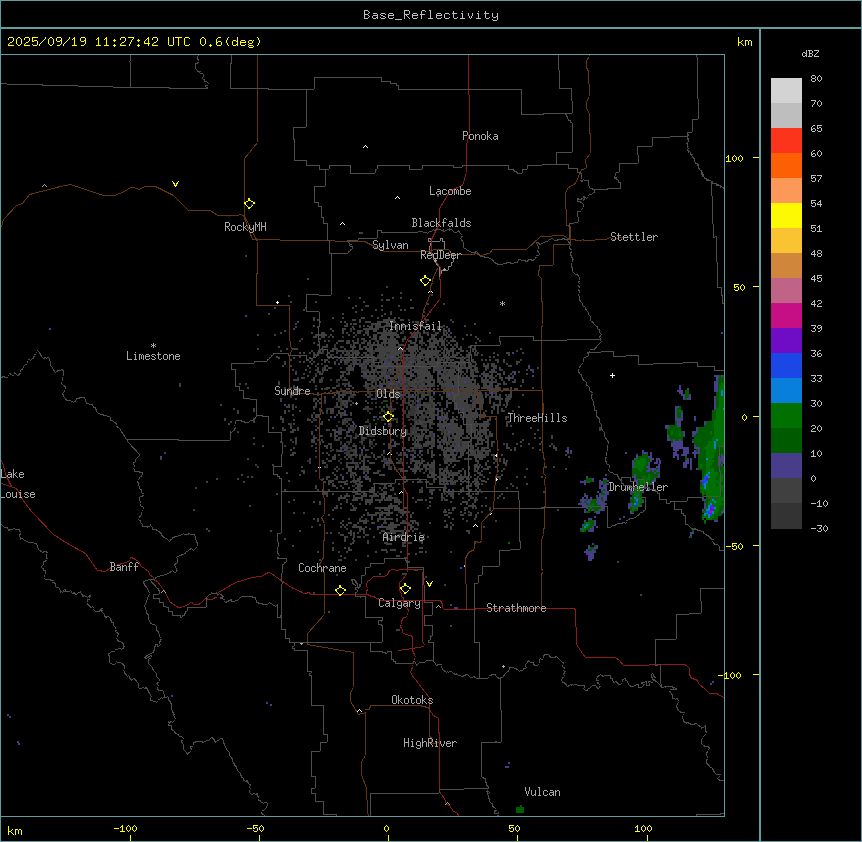Screen dimensions: 862x842
Task: Click the yellow diamond marker above RockyMH
Action: [x=249, y=203]
